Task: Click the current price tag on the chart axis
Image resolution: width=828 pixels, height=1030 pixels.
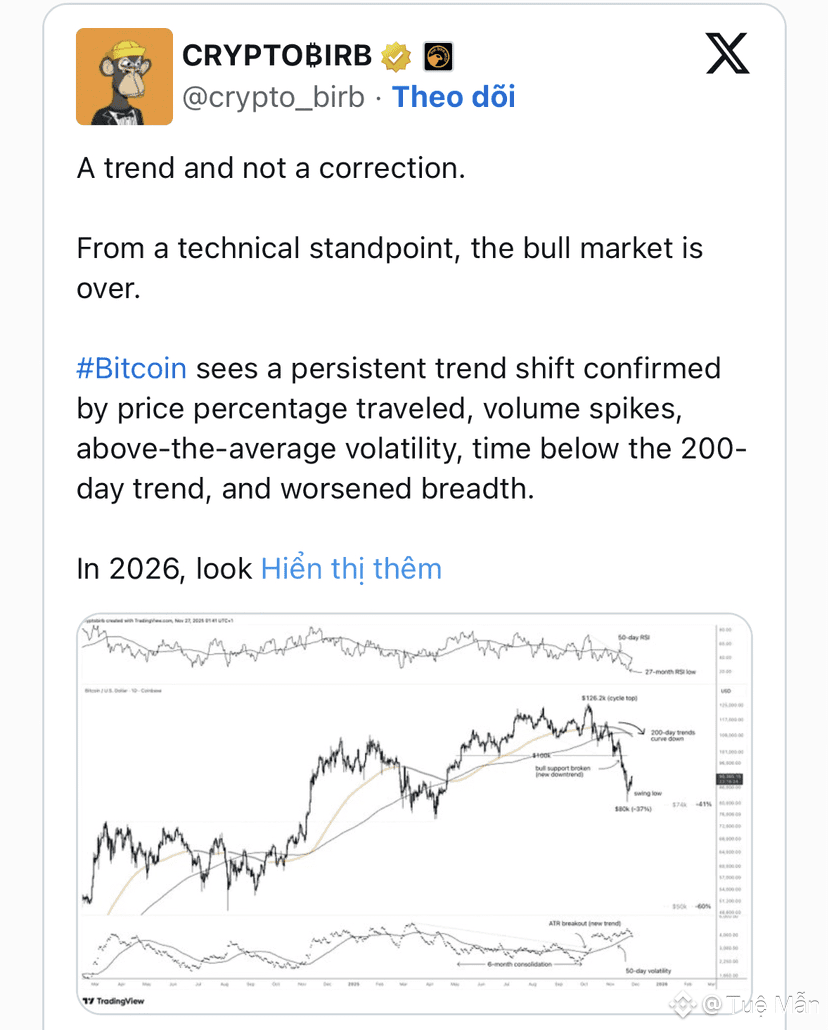Action: (x=728, y=778)
